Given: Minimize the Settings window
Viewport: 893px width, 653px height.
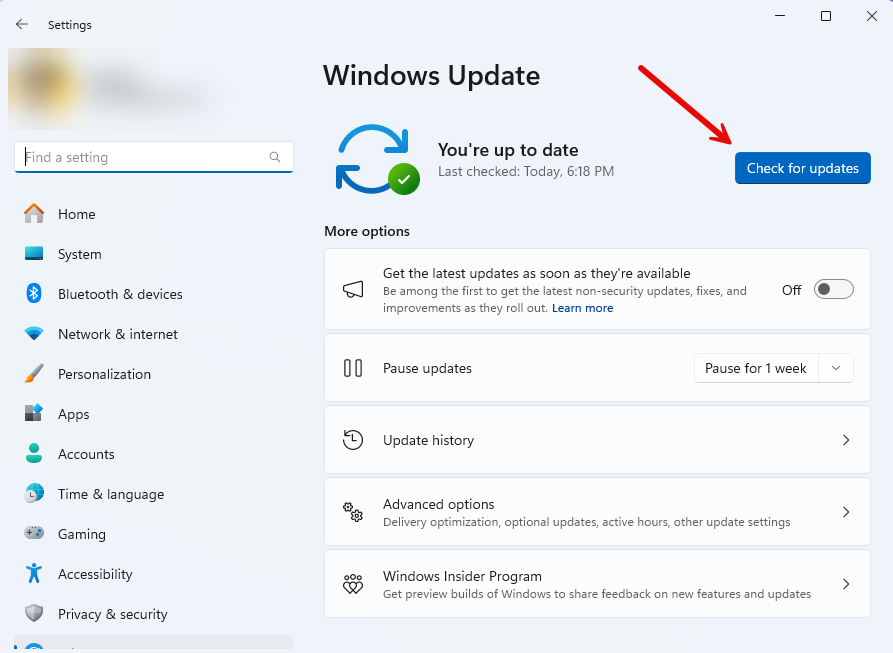Looking at the screenshot, I should click(780, 16).
